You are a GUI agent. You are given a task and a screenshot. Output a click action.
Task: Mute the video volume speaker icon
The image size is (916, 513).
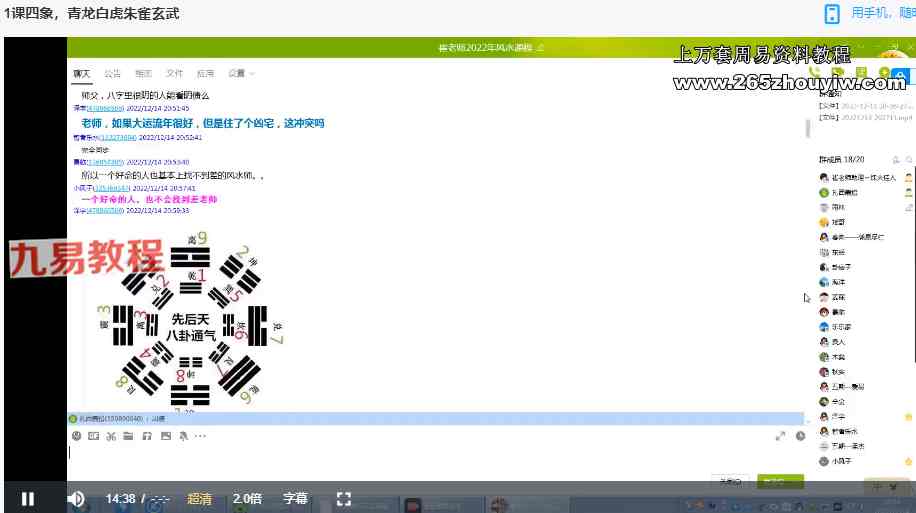pos(76,498)
